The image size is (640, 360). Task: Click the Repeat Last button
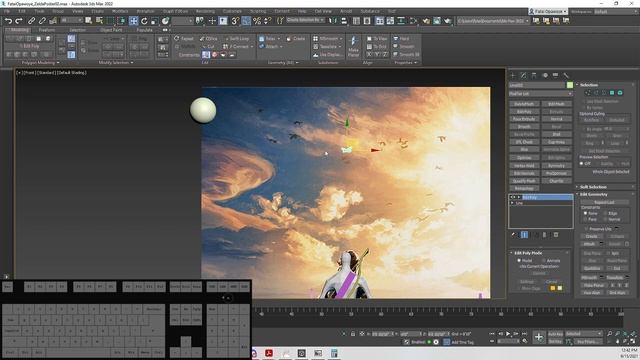(x=604, y=202)
